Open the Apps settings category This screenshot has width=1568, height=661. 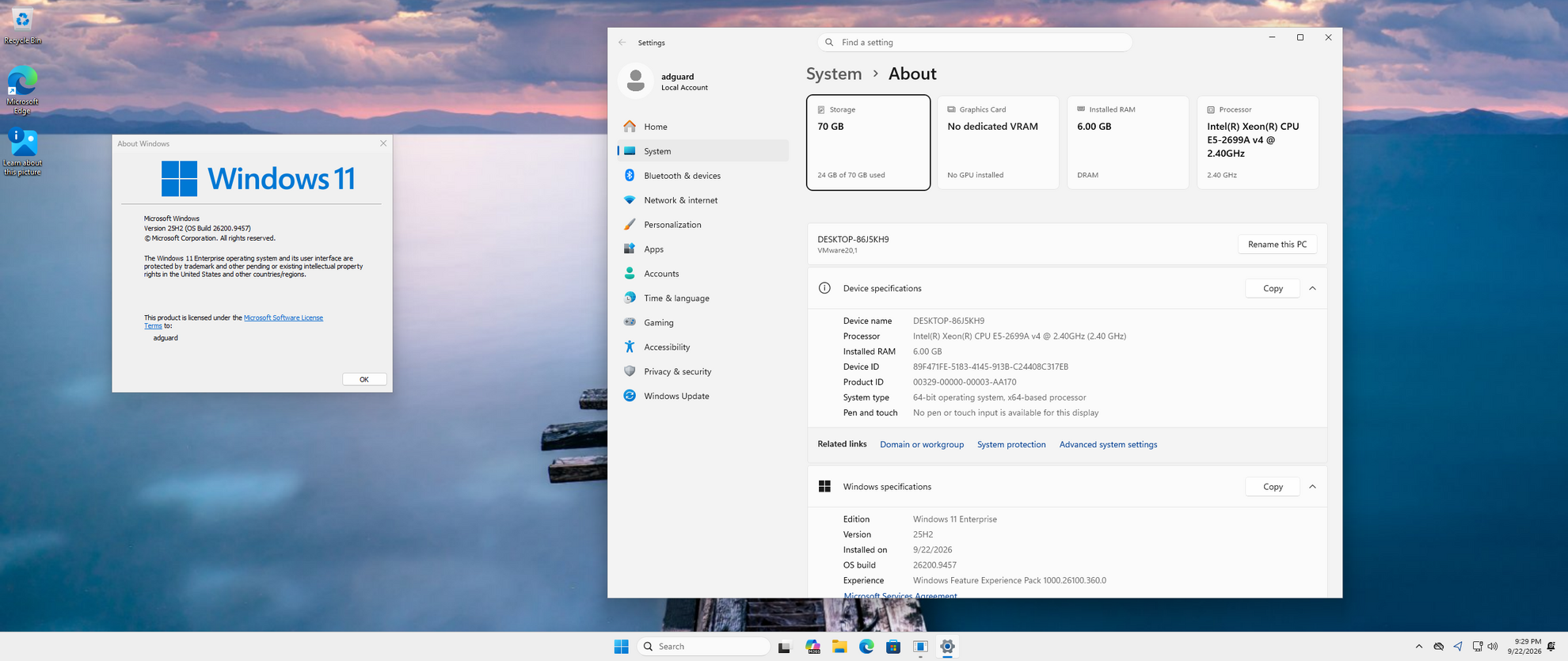point(702,249)
